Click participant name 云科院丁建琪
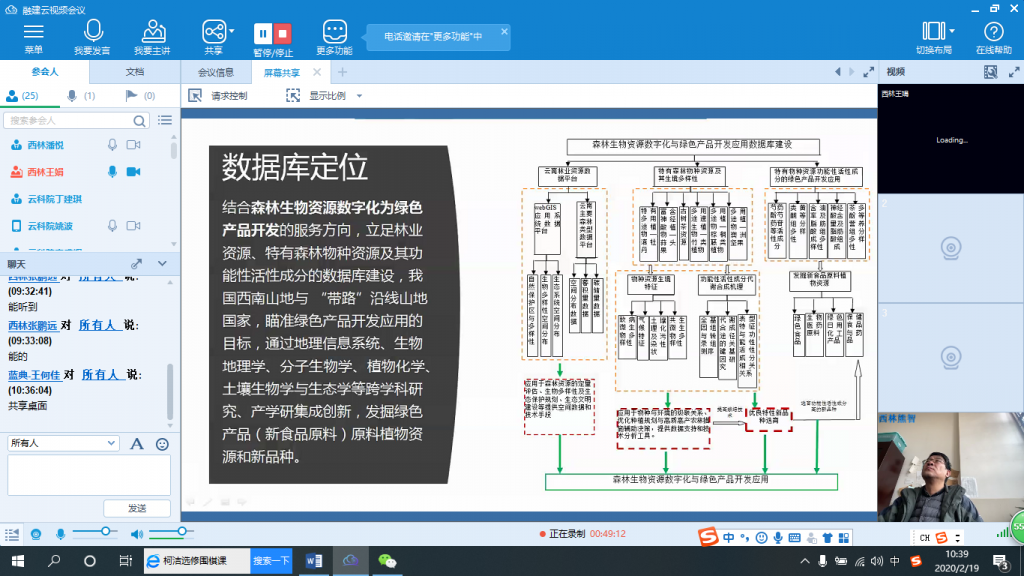 pyautogui.click(x=55, y=199)
